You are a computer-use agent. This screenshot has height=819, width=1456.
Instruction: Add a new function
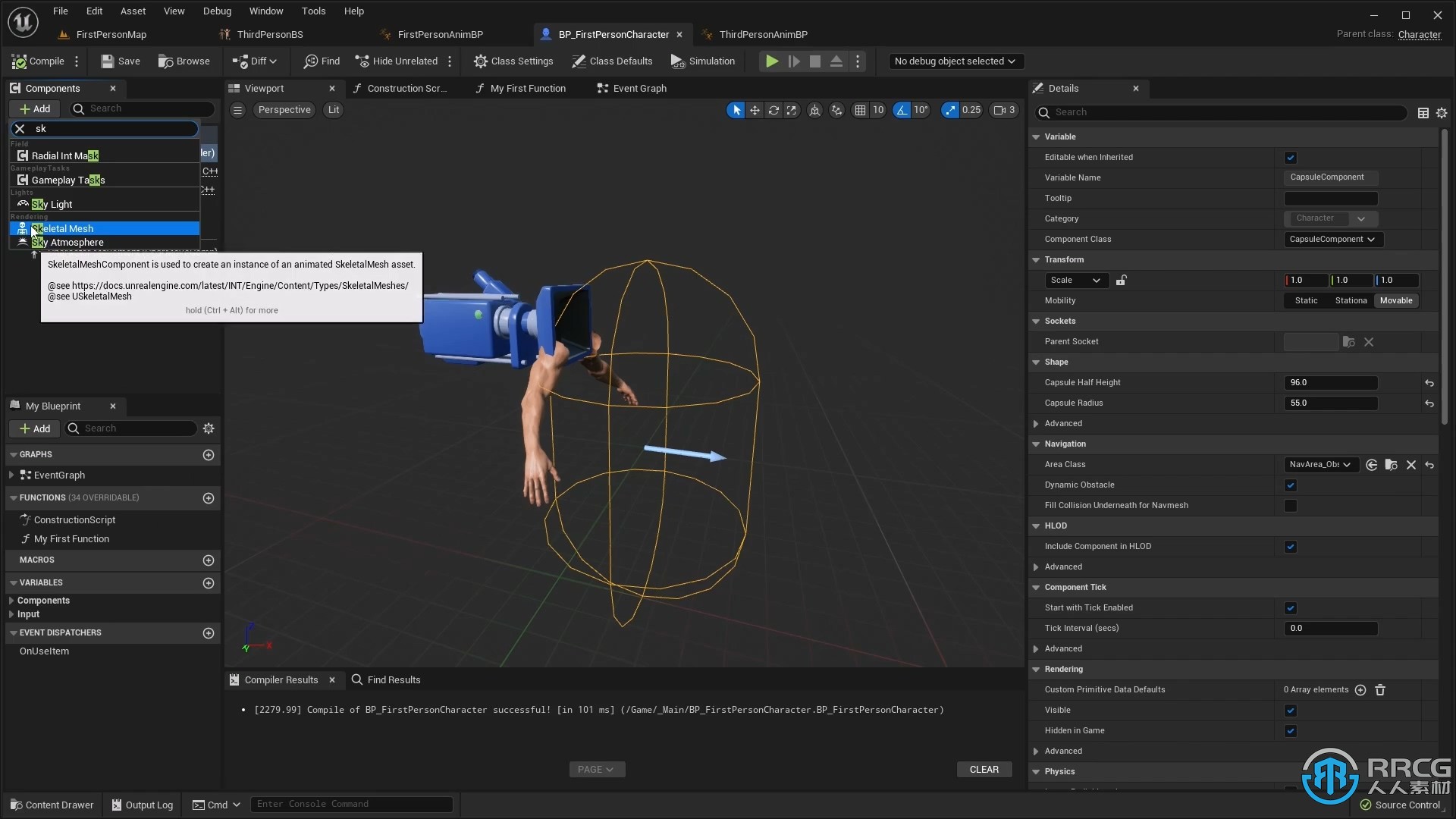209,498
